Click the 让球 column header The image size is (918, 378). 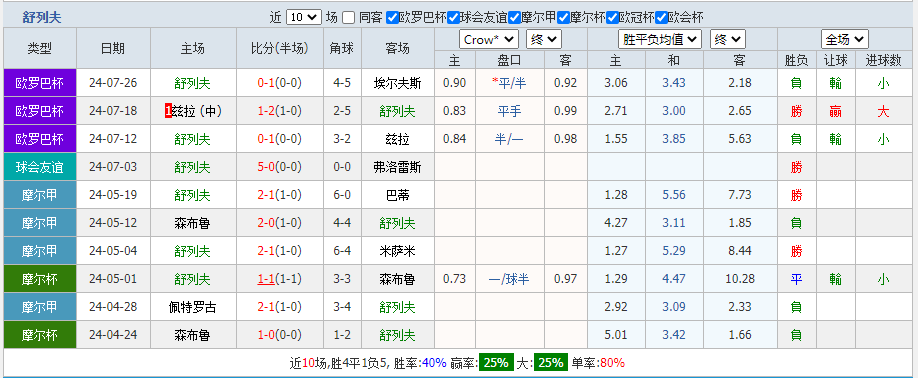click(835, 60)
